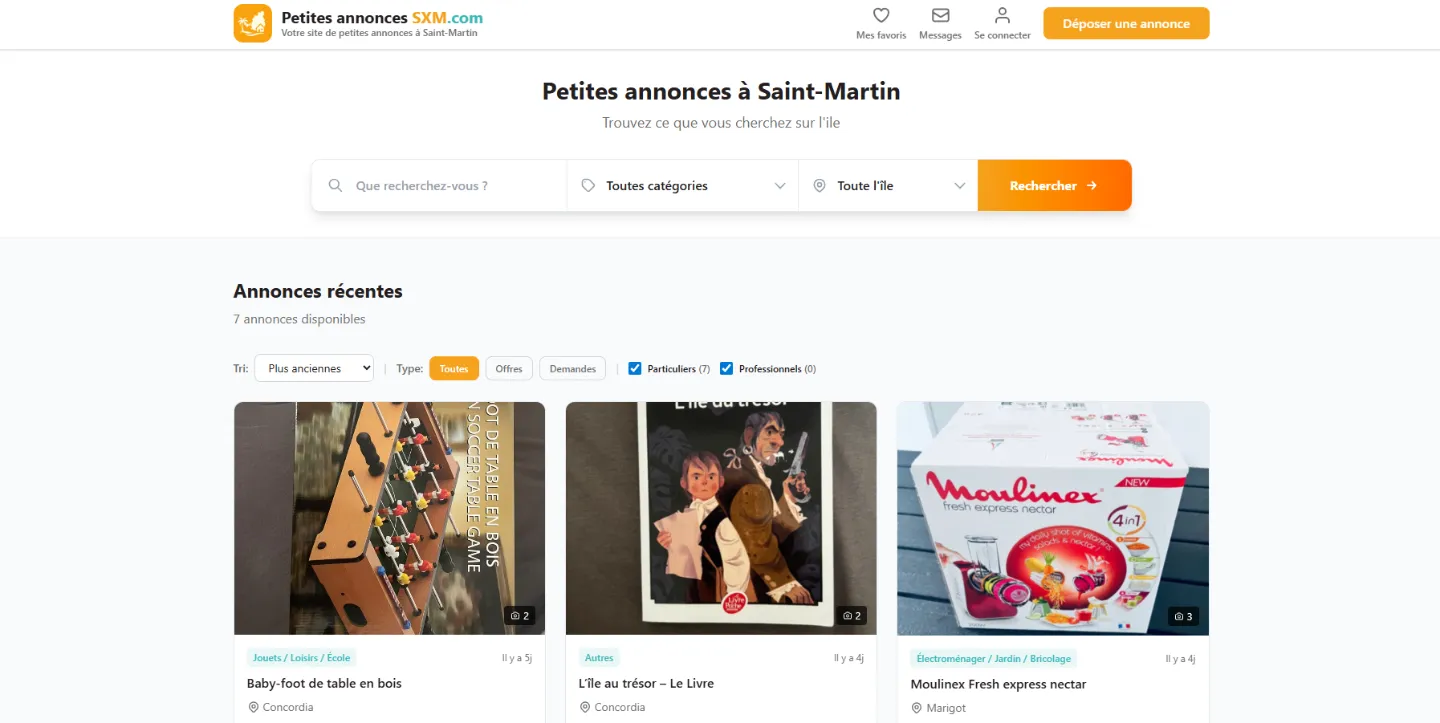1440x723 pixels.
Task: Click the category pin icon beside Toutes catégories
Action: pyautogui.click(x=588, y=185)
